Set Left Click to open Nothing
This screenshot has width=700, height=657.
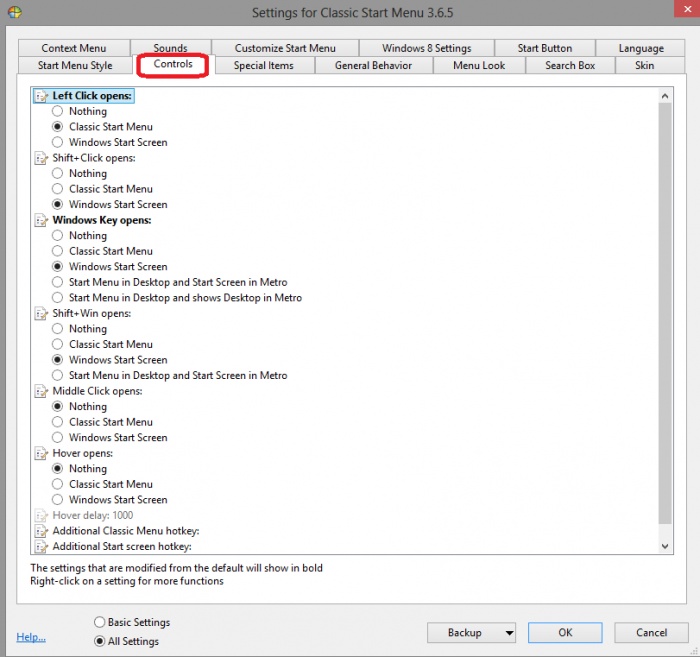pyautogui.click(x=57, y=111)
